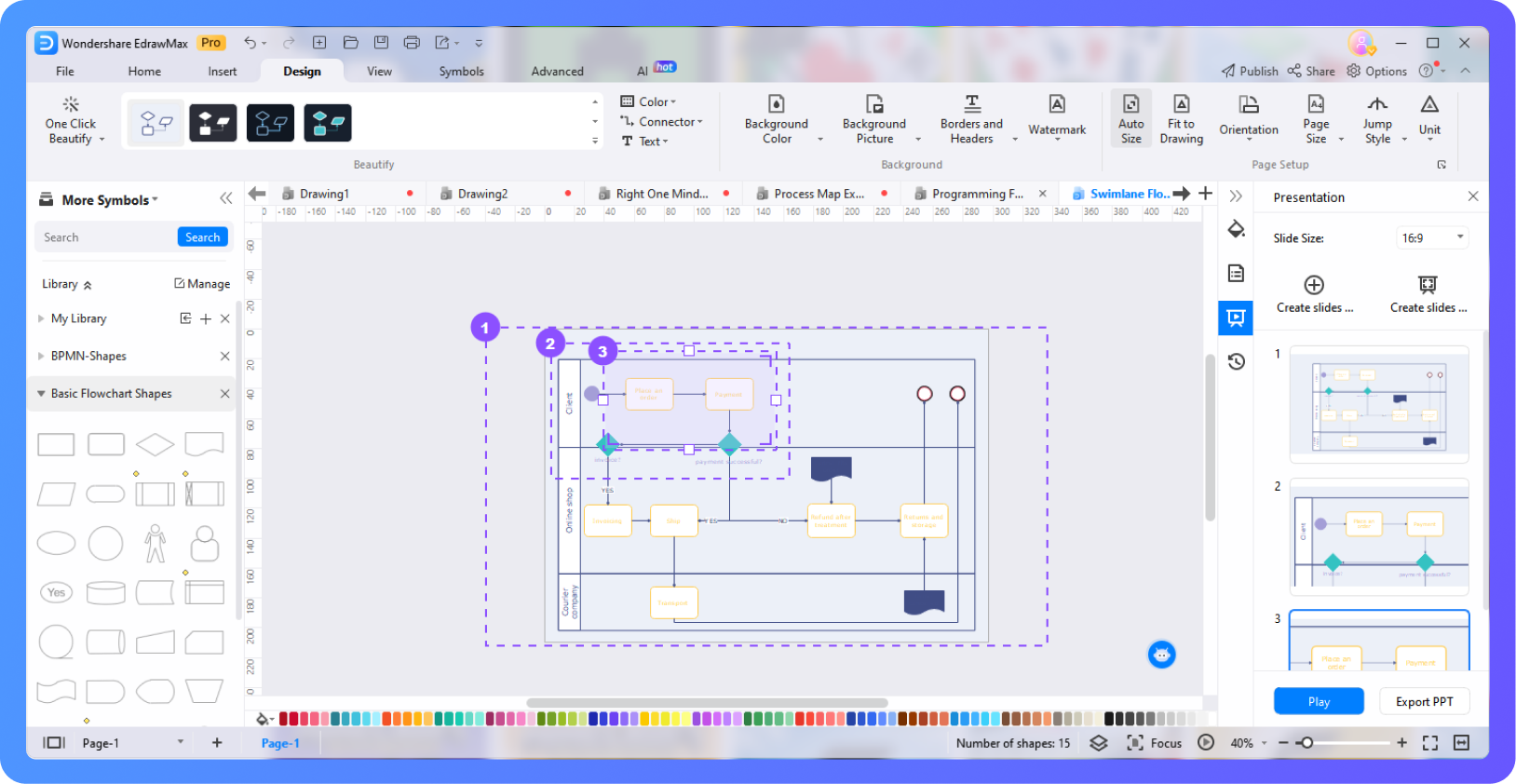Switch to the View ribbon tab
The width and height of the screenshot is (1516, 784).
click(x=380, y=71)
